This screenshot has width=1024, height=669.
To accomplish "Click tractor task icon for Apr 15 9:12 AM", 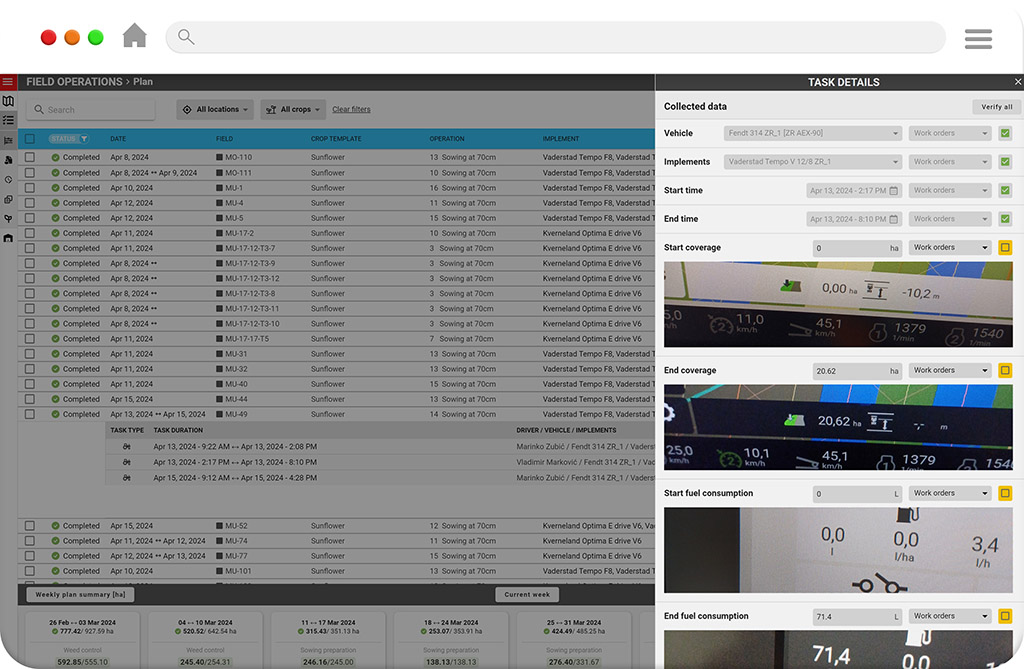I will (127, 478).
